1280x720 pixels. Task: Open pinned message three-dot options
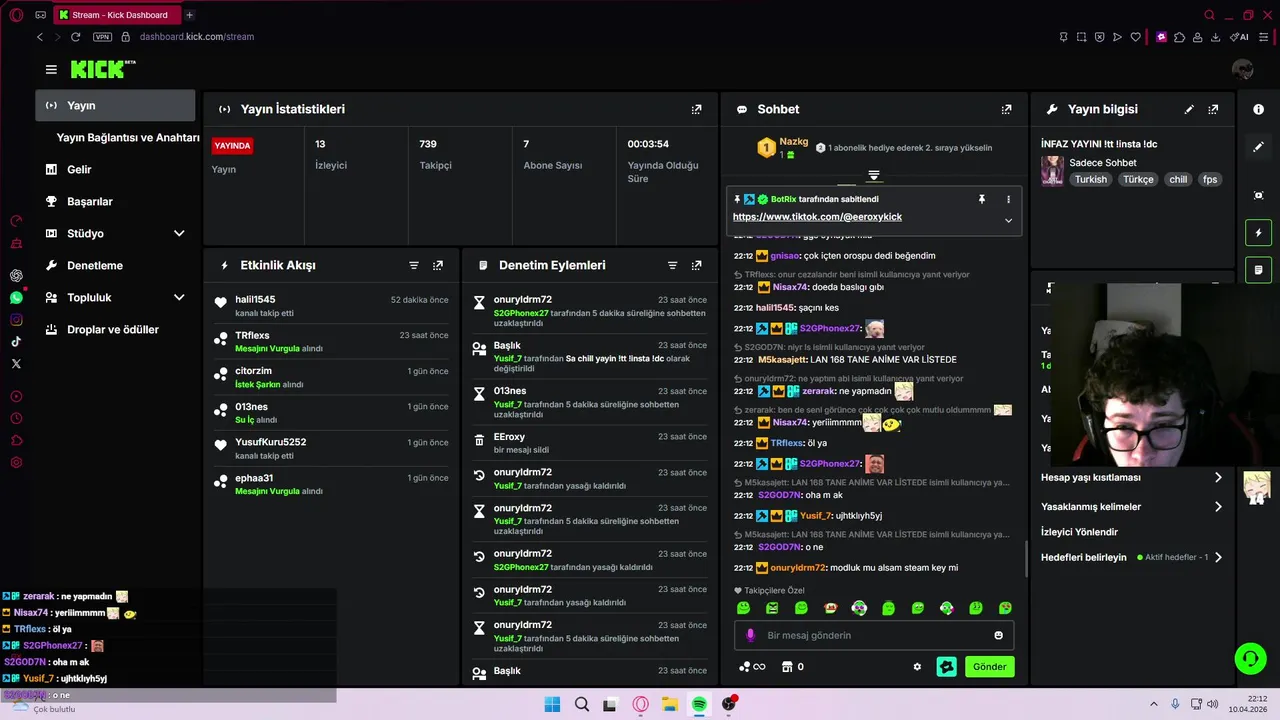(1008, 199)
